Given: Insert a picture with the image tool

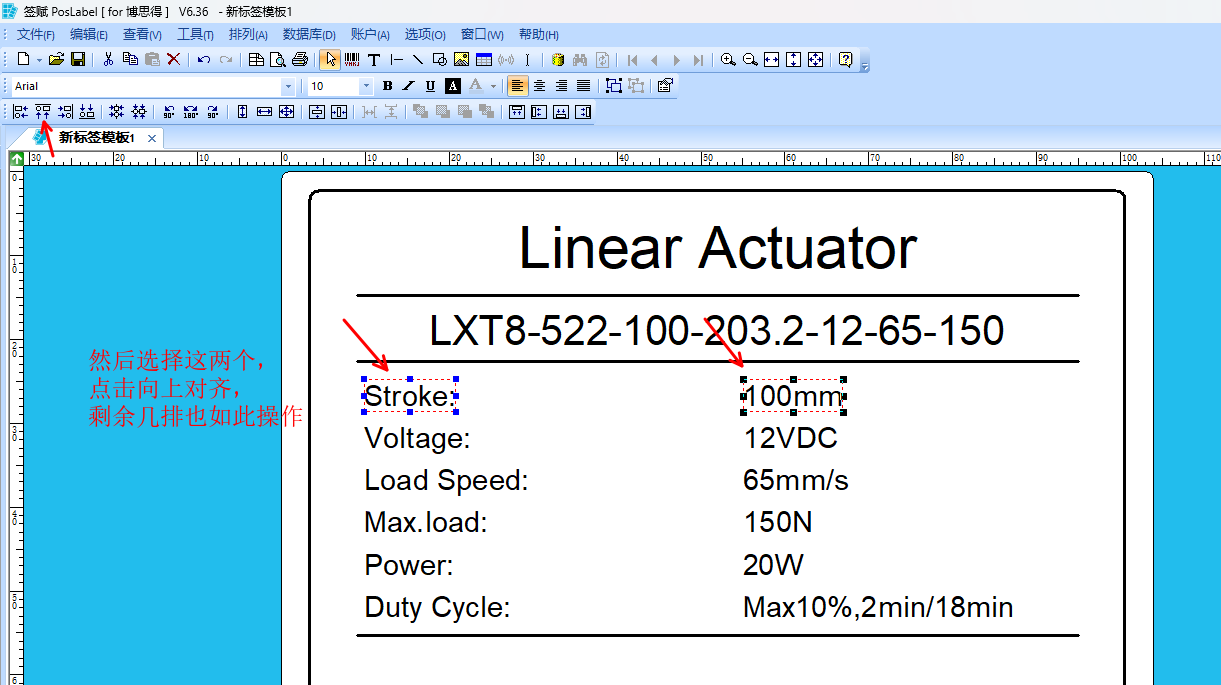Looking at the screenshot, I should (x=461, y=60).
